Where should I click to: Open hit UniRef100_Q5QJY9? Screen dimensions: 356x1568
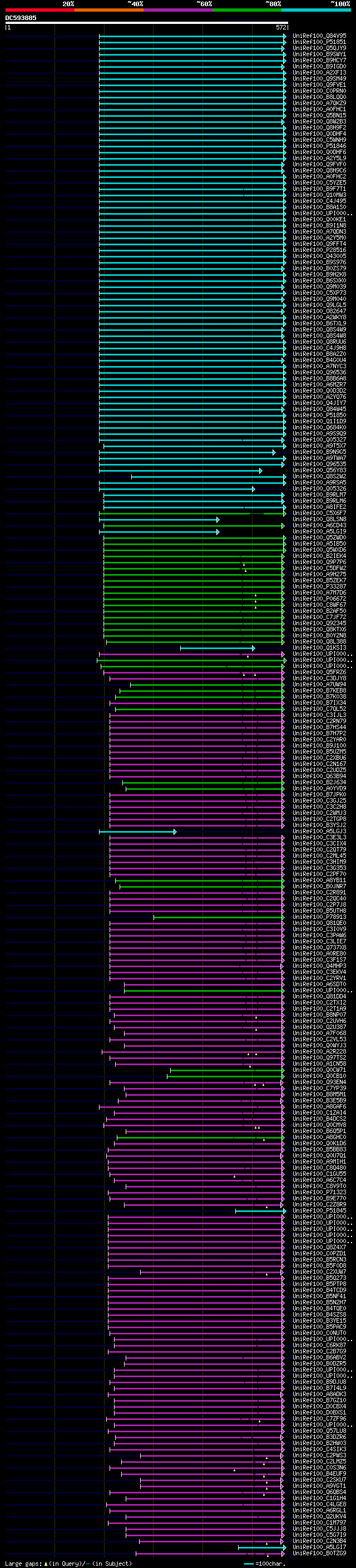click(319, 48)
